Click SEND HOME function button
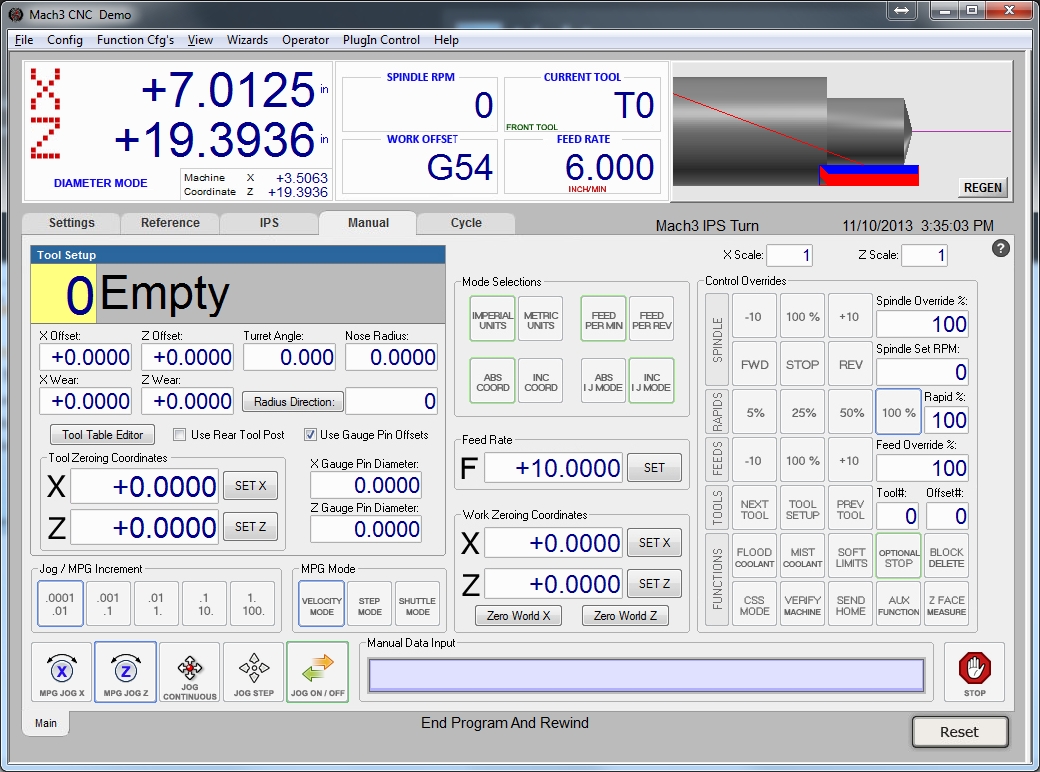The image size is (1040, 772). 851,605
